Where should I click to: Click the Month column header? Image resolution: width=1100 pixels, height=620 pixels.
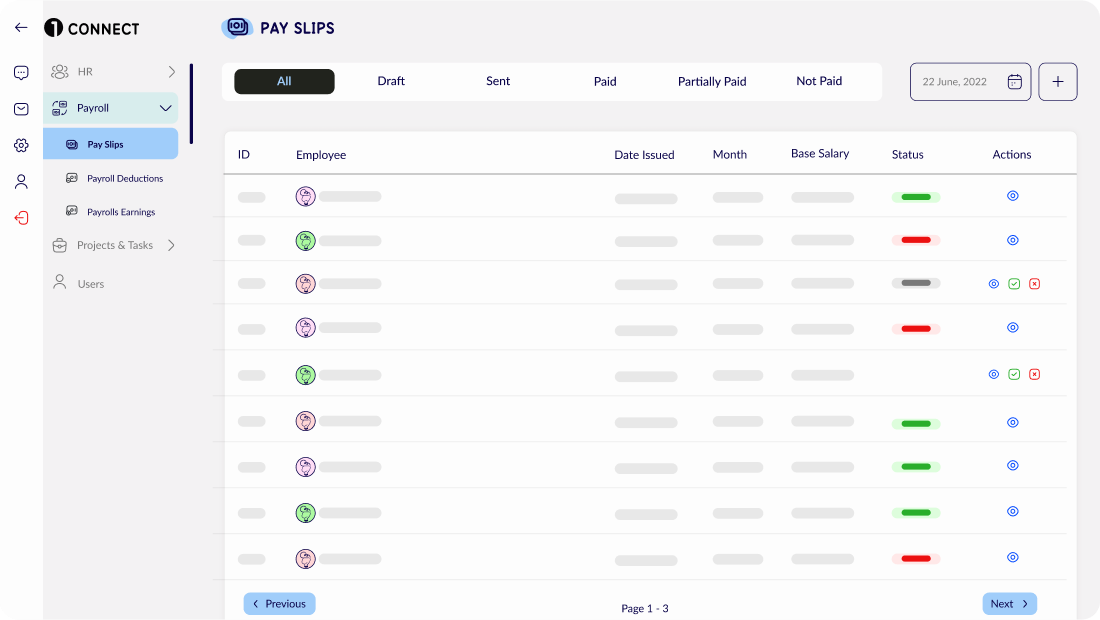pos(730,154)
